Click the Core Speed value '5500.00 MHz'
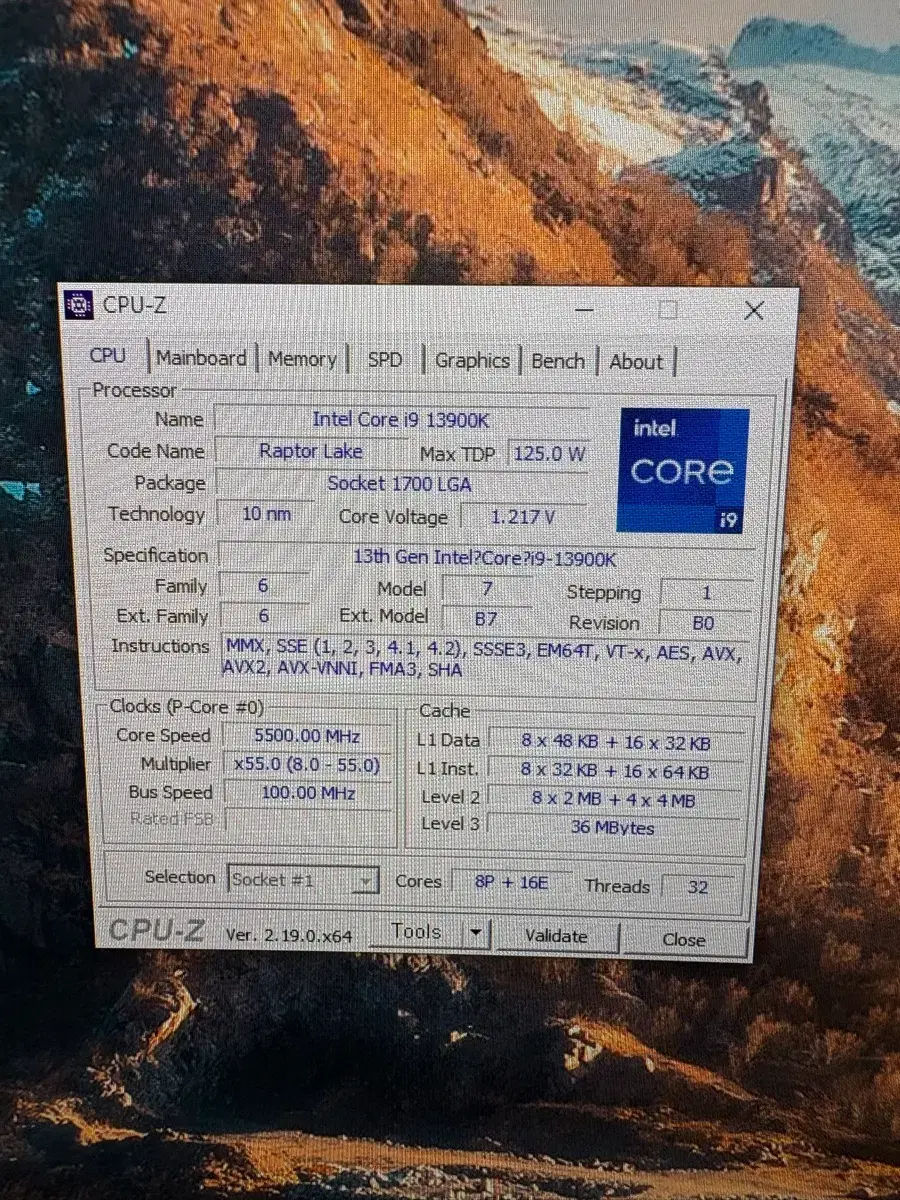The height and width of the screenshot is (1200, 900). 307,736
